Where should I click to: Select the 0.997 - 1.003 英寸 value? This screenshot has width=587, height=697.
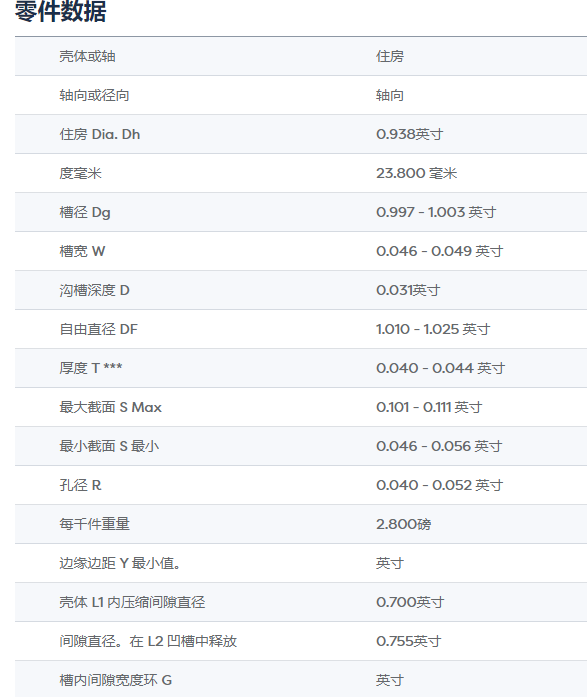(436, 212)
